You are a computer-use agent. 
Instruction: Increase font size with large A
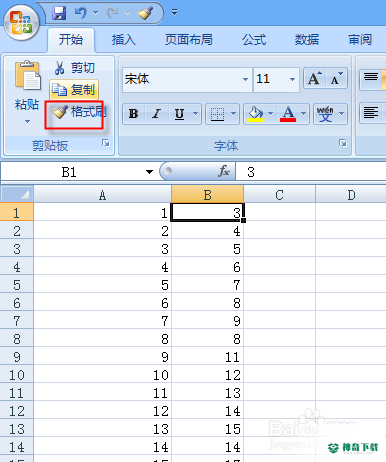click(315, 79)
